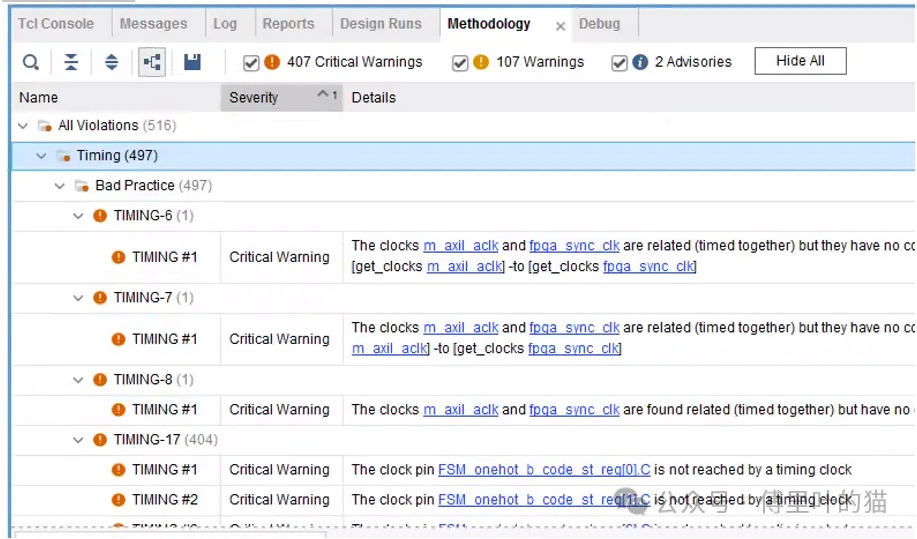917x539 pixels.
Task: Toggle the group-by hierarchy icon
Action: tap(152, 62)
